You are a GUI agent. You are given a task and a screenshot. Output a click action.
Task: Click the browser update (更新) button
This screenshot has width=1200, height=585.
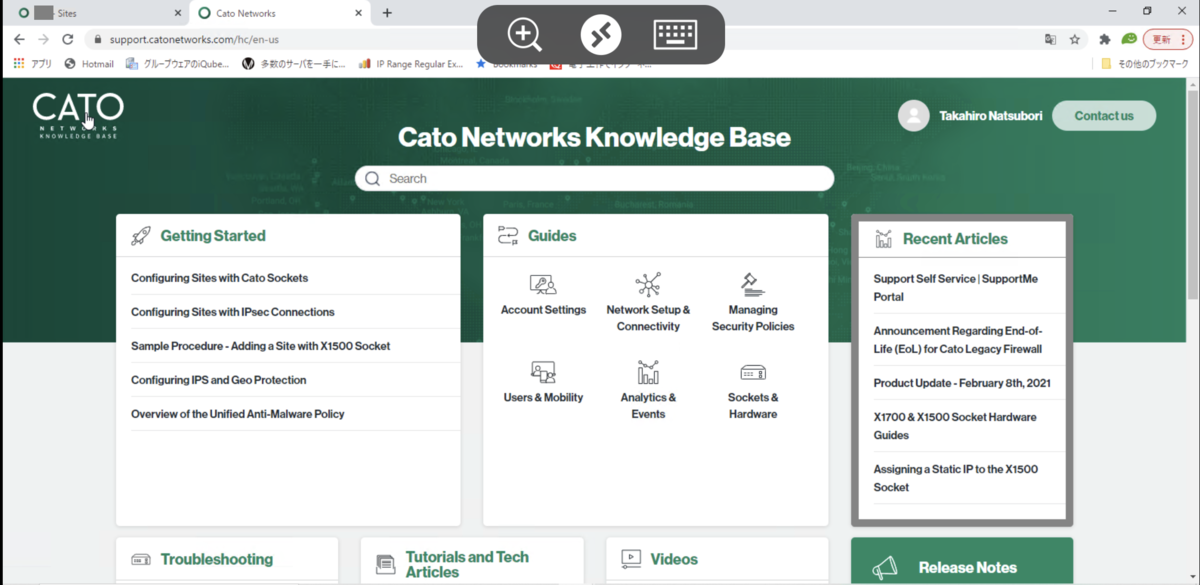[x=1166, y=39]
